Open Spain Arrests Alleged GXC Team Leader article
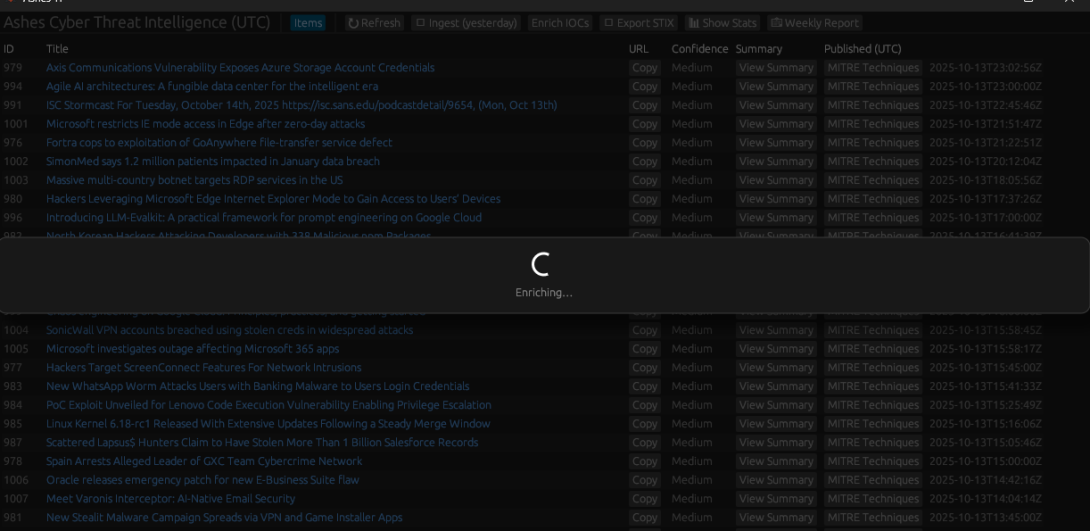The width and height of the screenshot is (1090, 531). pyautogui.click(x=204, y=461)
